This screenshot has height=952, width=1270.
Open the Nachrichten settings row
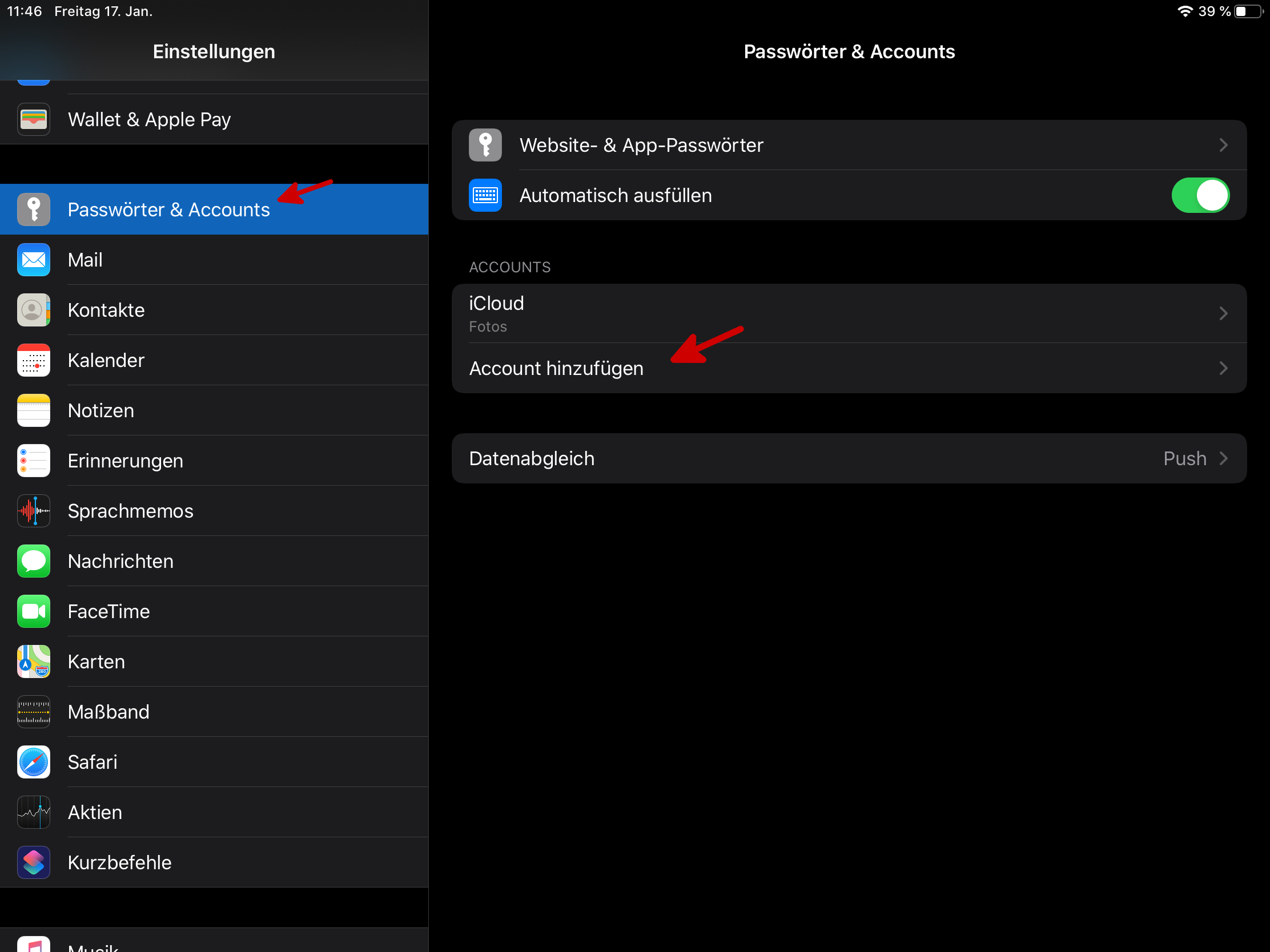pos(120,561)
